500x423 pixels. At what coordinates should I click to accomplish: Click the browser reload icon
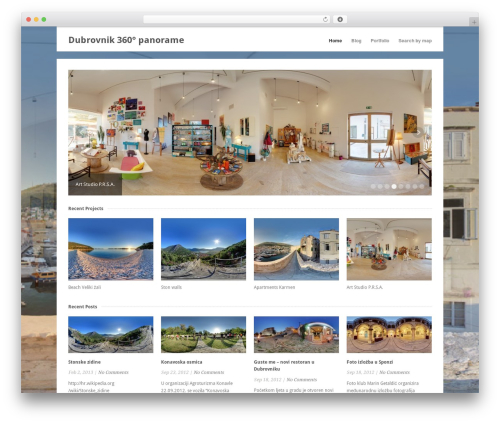[x=325, y=19]
